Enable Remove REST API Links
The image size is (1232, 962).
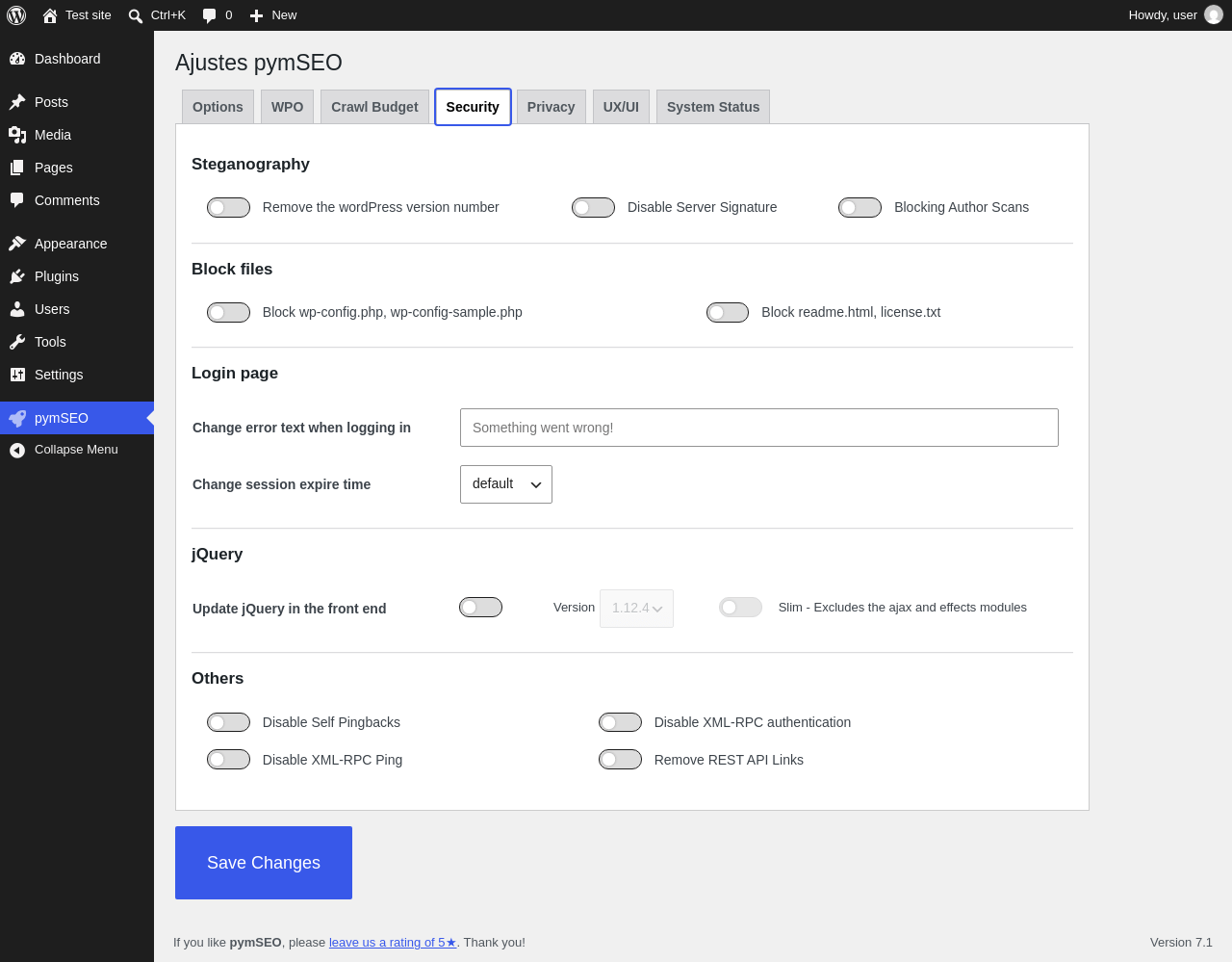(620, 759)
